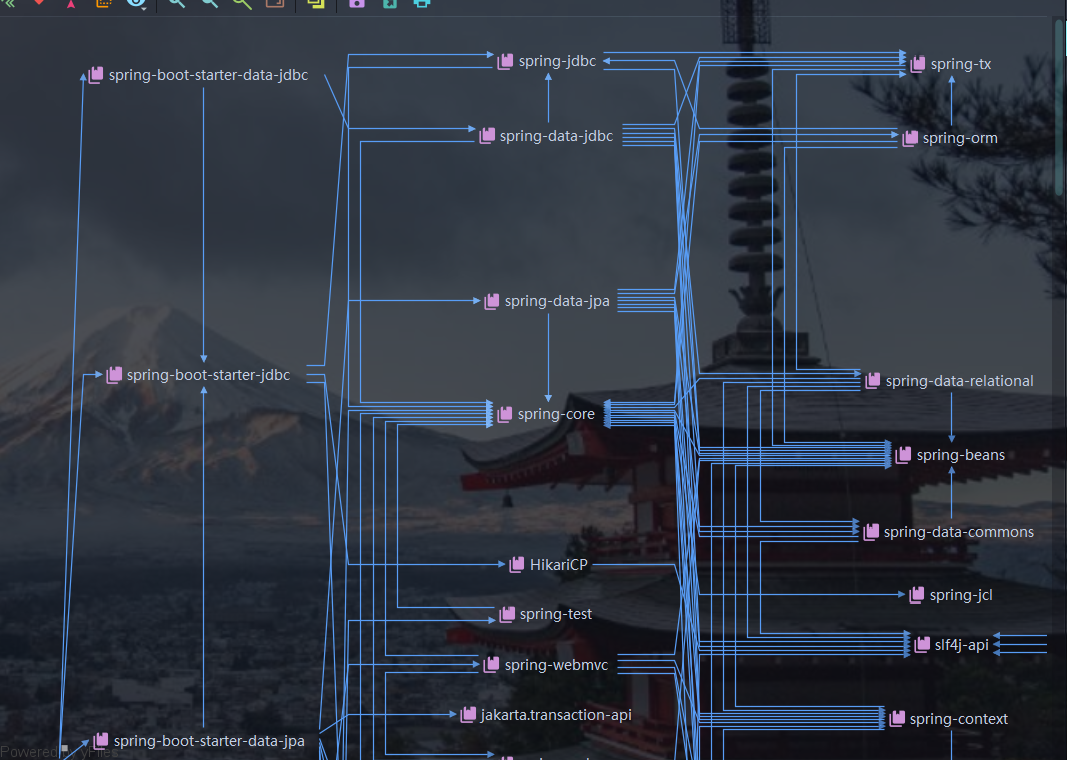Click the HikariCP node
Screen dimensions: 1067x760
click(548, 565)
